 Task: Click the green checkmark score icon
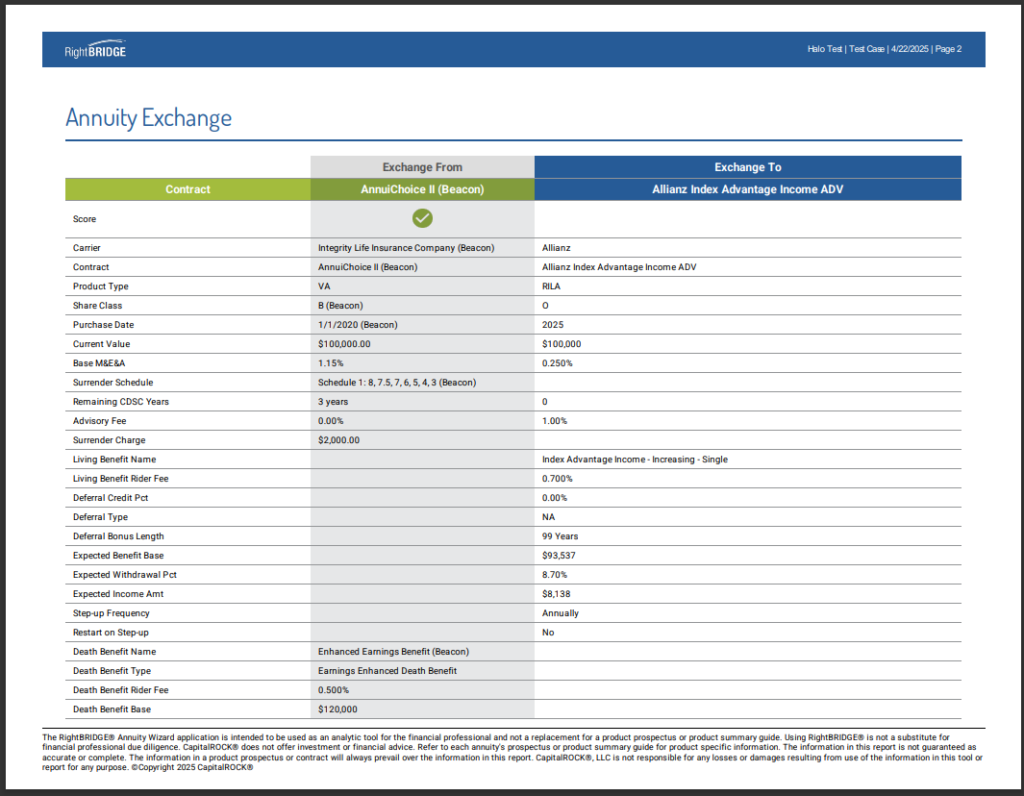423,218
